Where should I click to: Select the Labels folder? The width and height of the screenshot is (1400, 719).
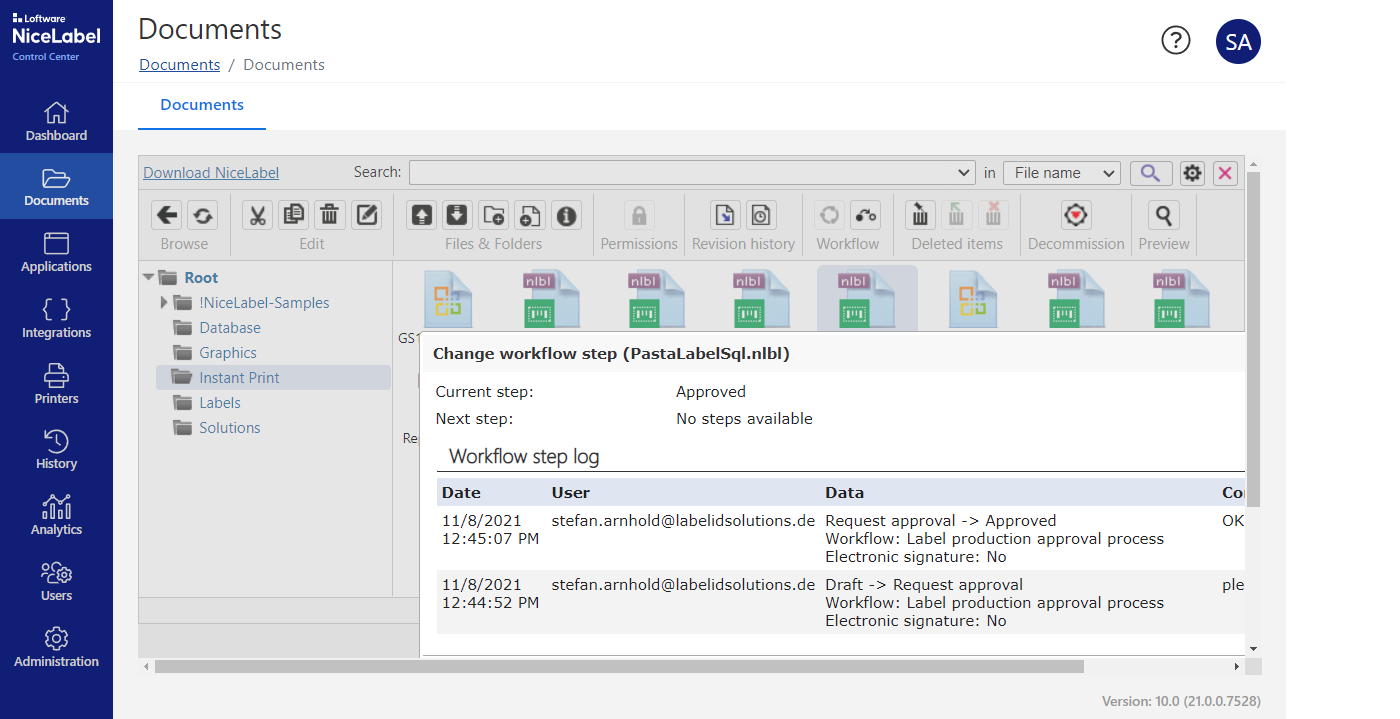click(219, 403)
